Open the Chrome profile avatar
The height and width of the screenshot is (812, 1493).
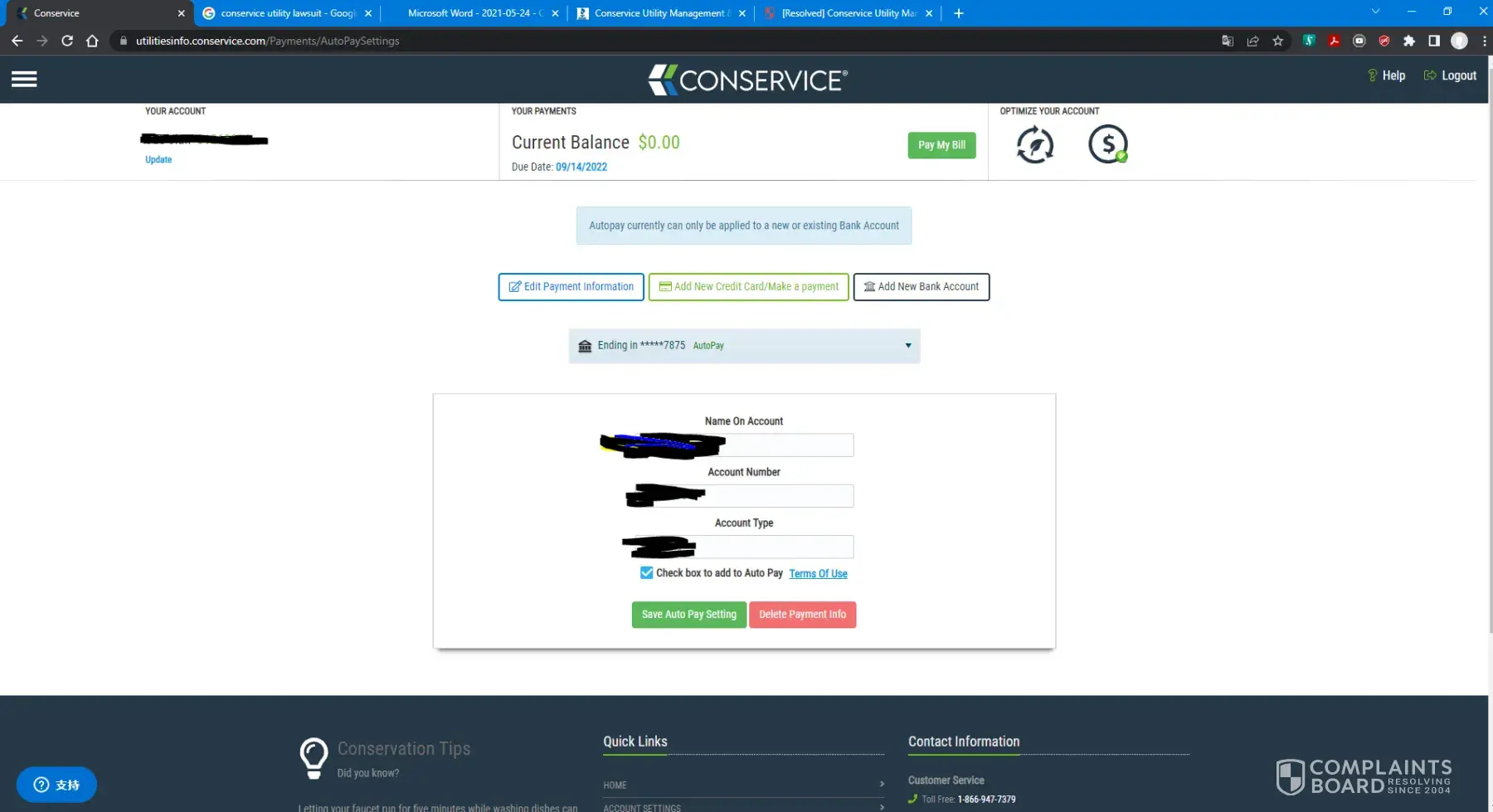point(1459,41)
